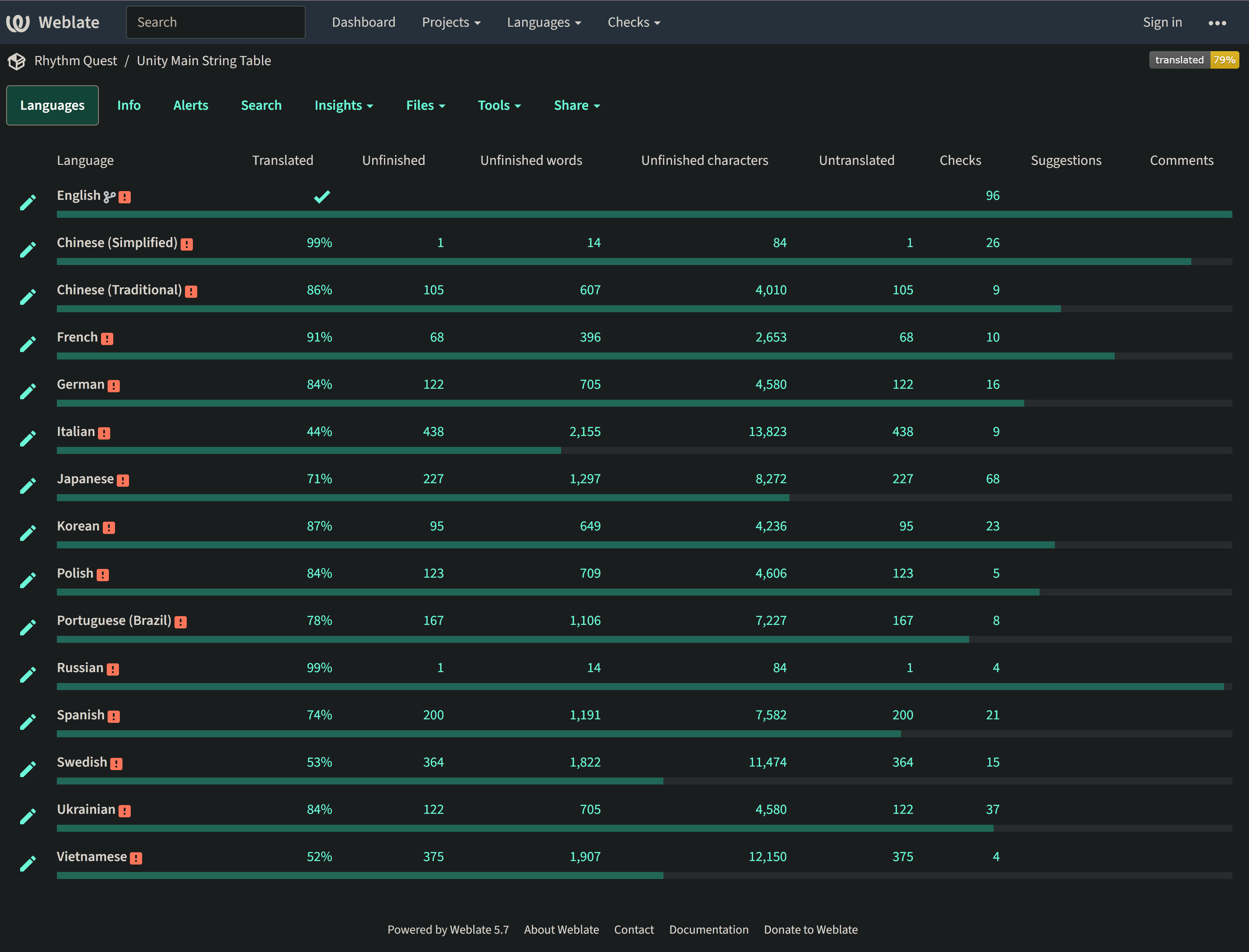Click the Contact footer link
The width and height of the screenshot is (1249, 952).
(x=634, y=930)
